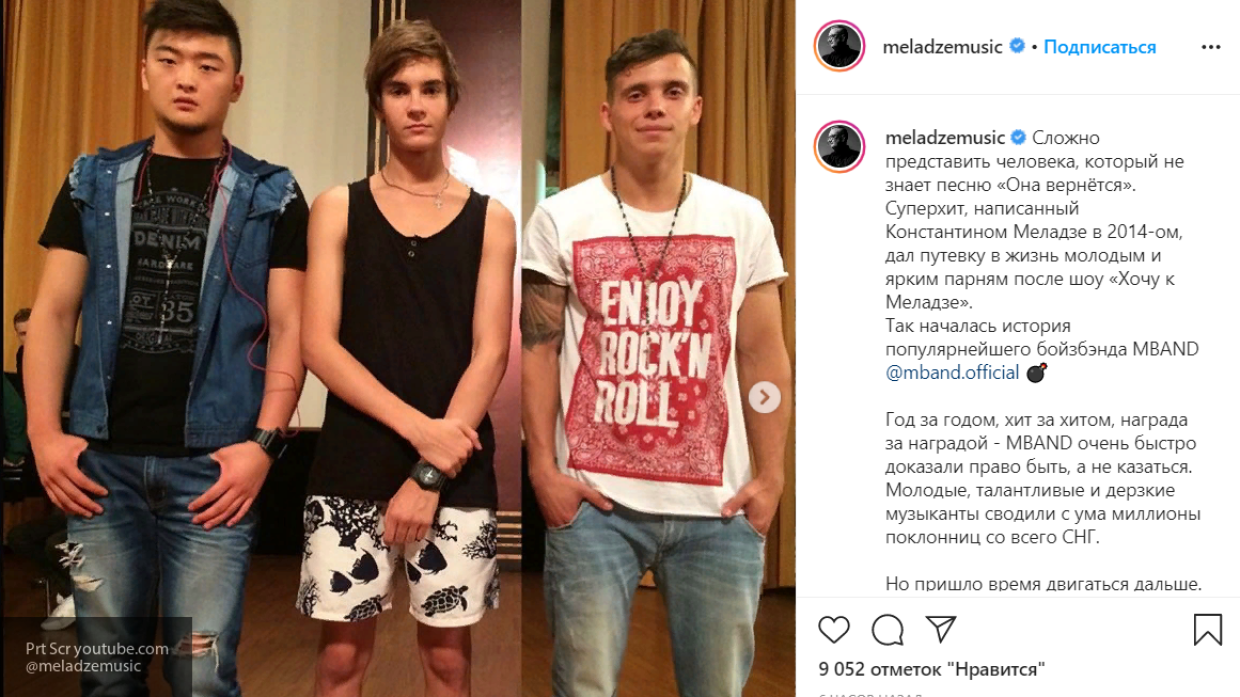Follow the account via Подписаться

coord(1100,47)
